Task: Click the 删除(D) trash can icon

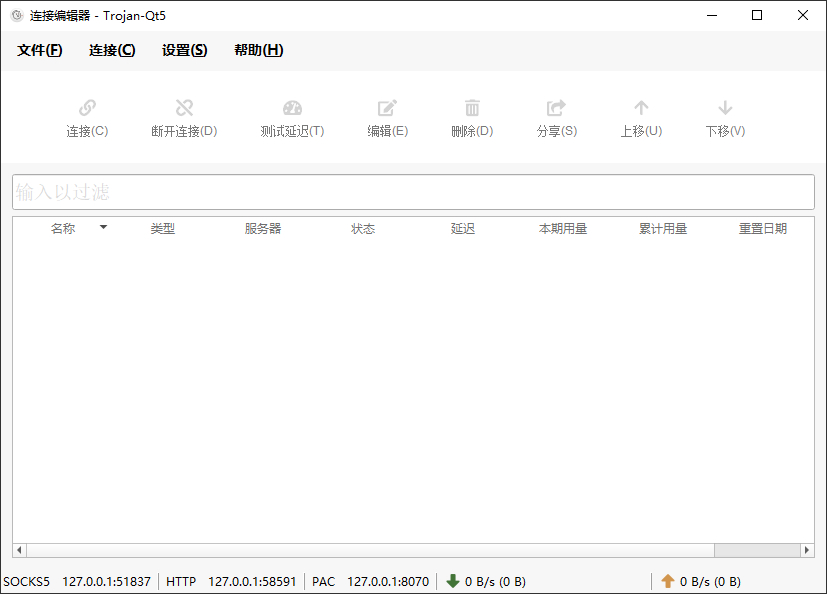Action: pos(472,108)
